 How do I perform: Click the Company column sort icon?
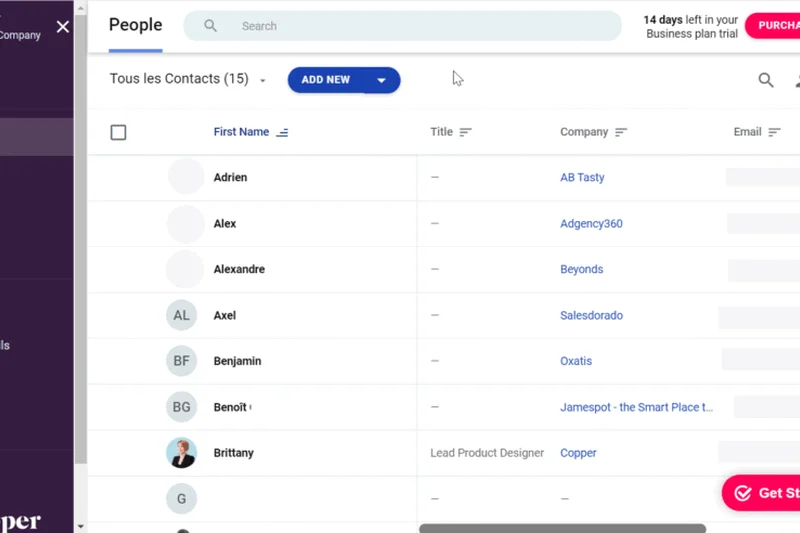(621, 132)
